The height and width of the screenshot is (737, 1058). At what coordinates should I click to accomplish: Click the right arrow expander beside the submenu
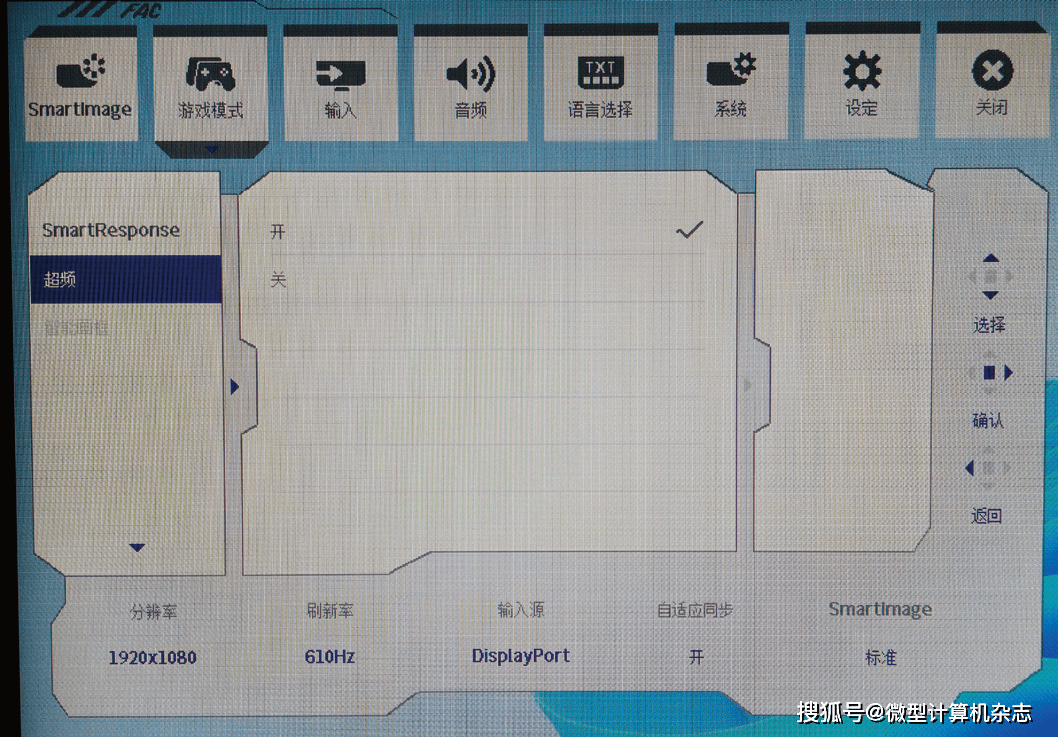point(234,386)
